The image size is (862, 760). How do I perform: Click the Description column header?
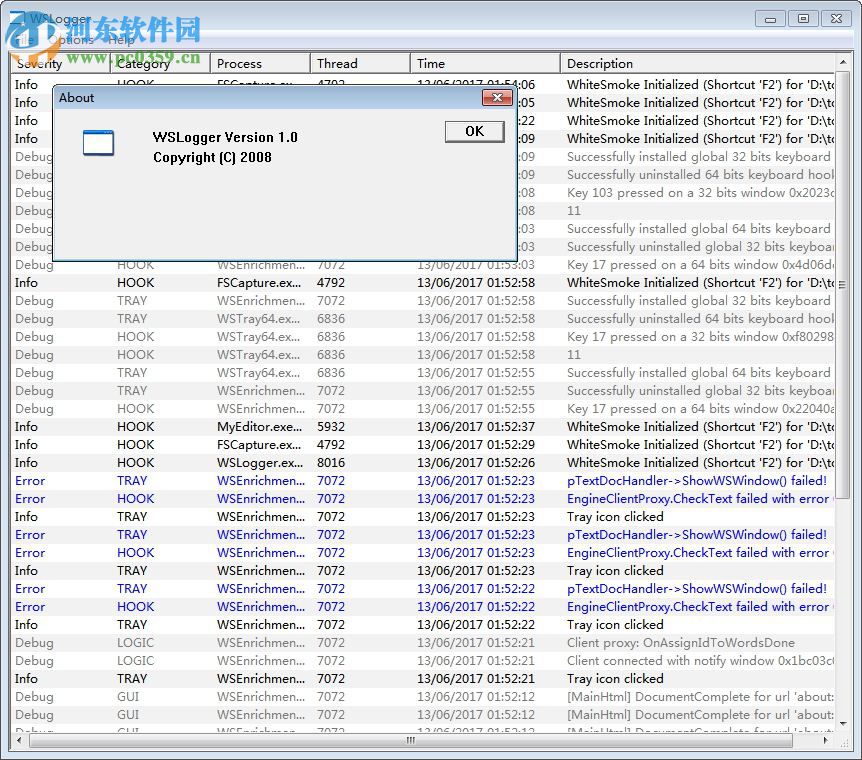tap(696, 63)
